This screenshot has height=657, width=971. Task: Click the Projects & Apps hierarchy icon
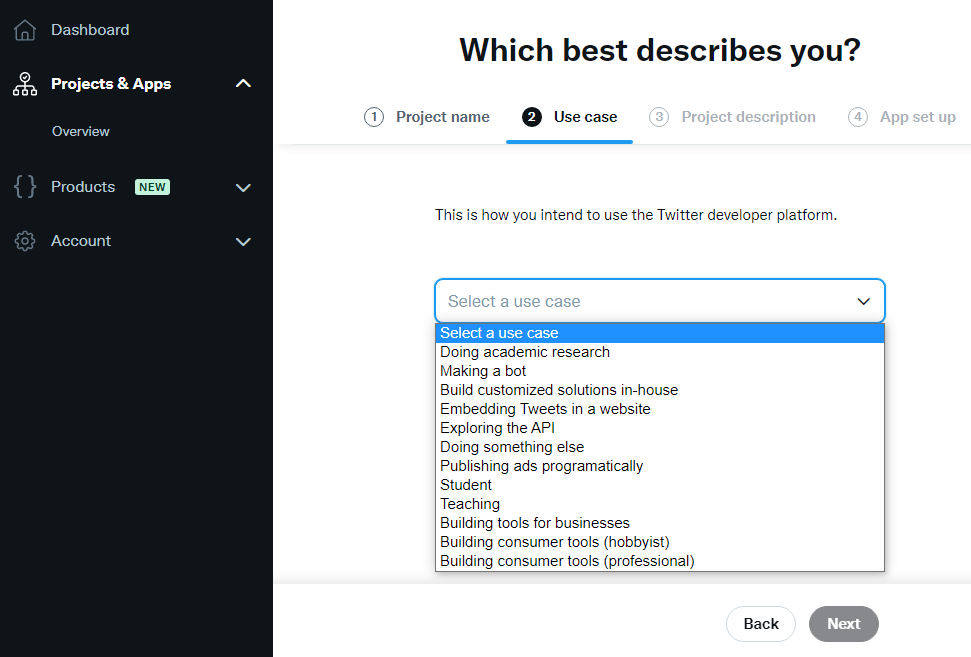point(25,84)
